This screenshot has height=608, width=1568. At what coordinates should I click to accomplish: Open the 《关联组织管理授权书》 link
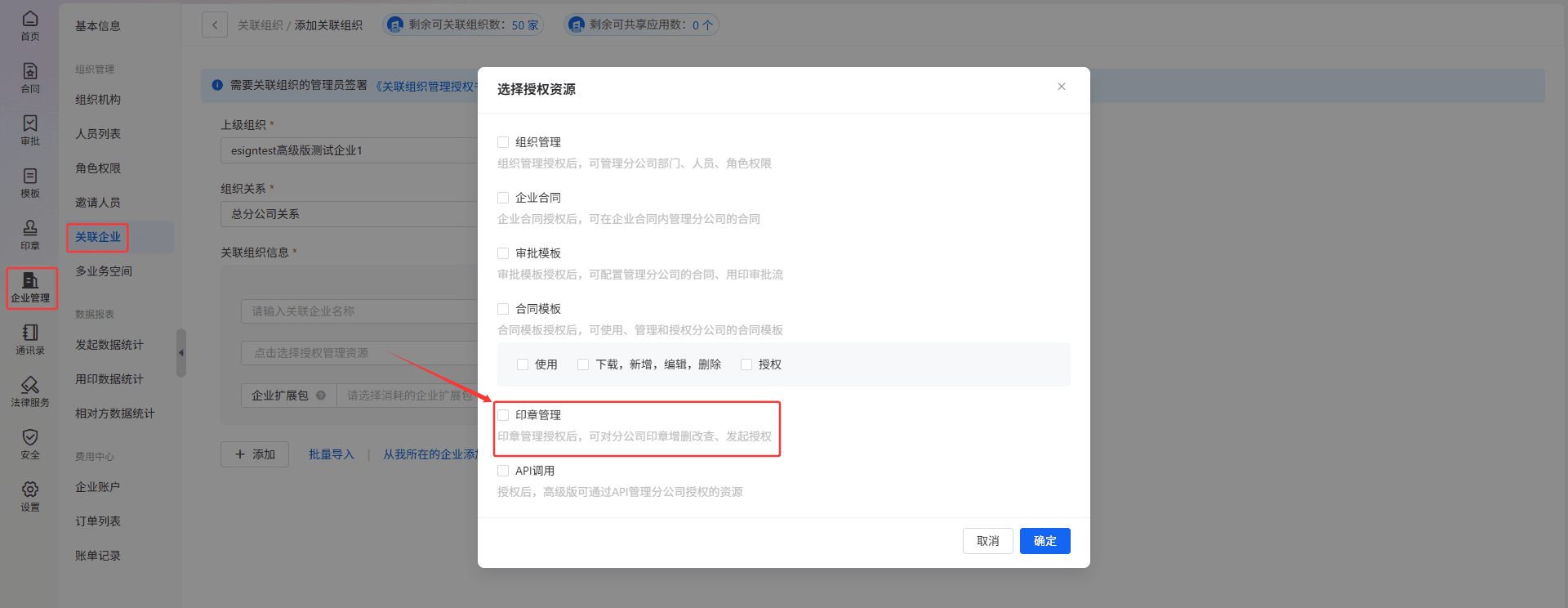(x=426, y=86)
